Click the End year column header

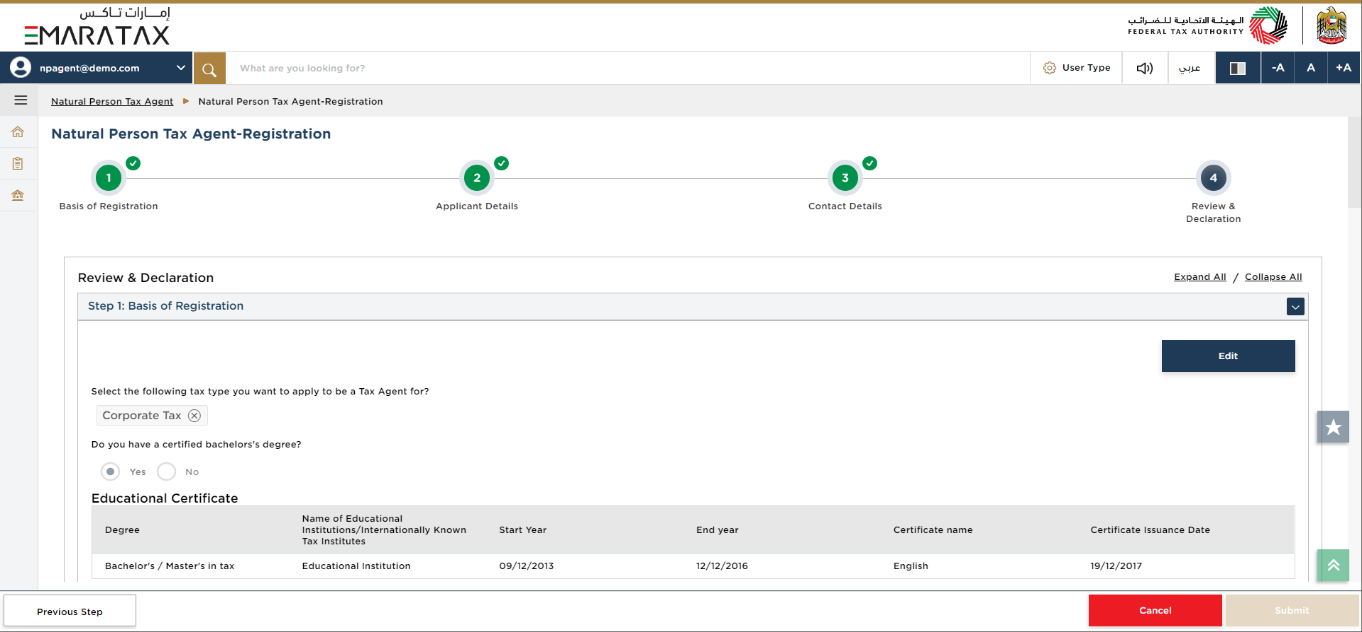717,530
